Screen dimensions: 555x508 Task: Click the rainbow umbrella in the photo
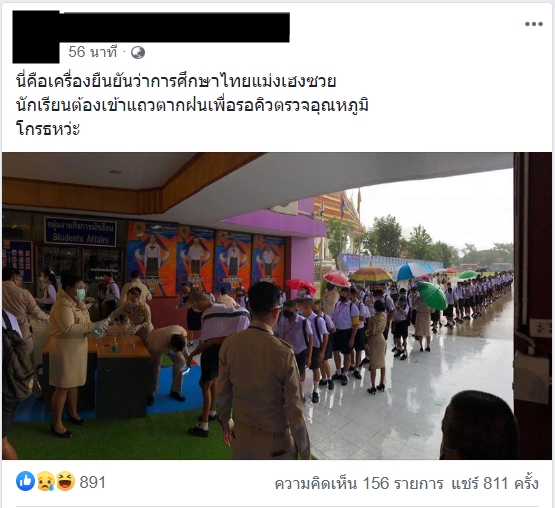[x=371, y=274]
